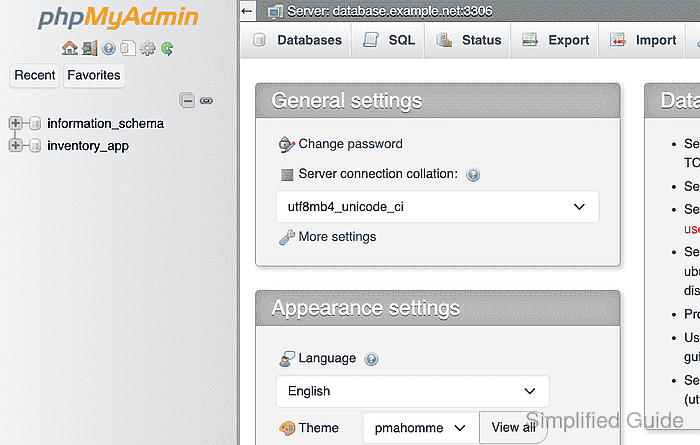Switch to the SQL tab
Viewport: 700px width, 445px height.
point(388,40)
